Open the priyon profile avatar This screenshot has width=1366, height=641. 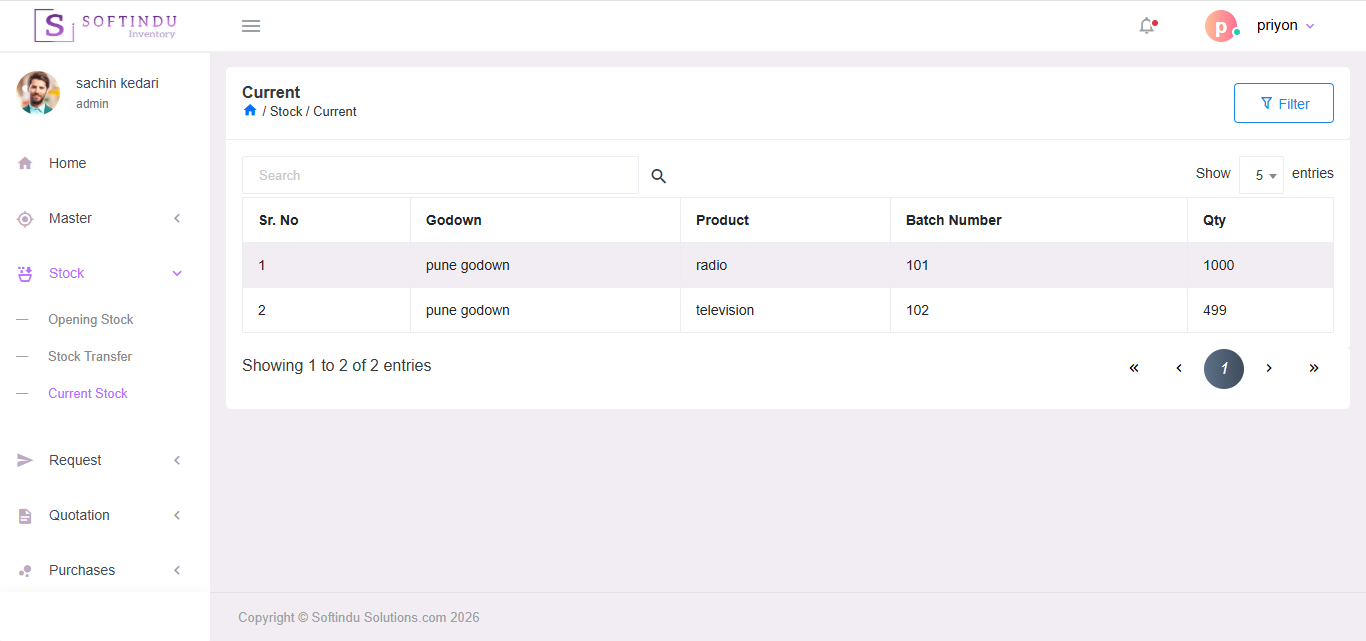click(1221, 25)
